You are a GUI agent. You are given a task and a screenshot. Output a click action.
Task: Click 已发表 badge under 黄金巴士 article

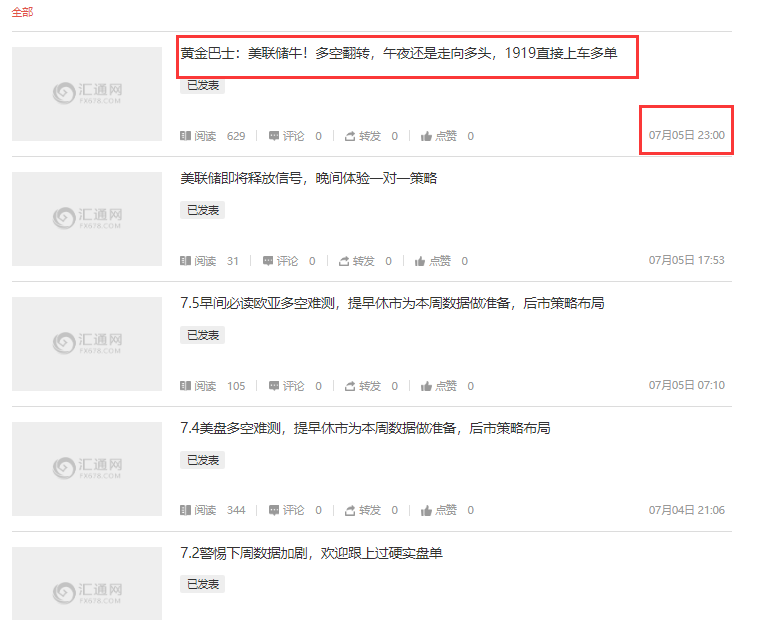click(203, 86)
